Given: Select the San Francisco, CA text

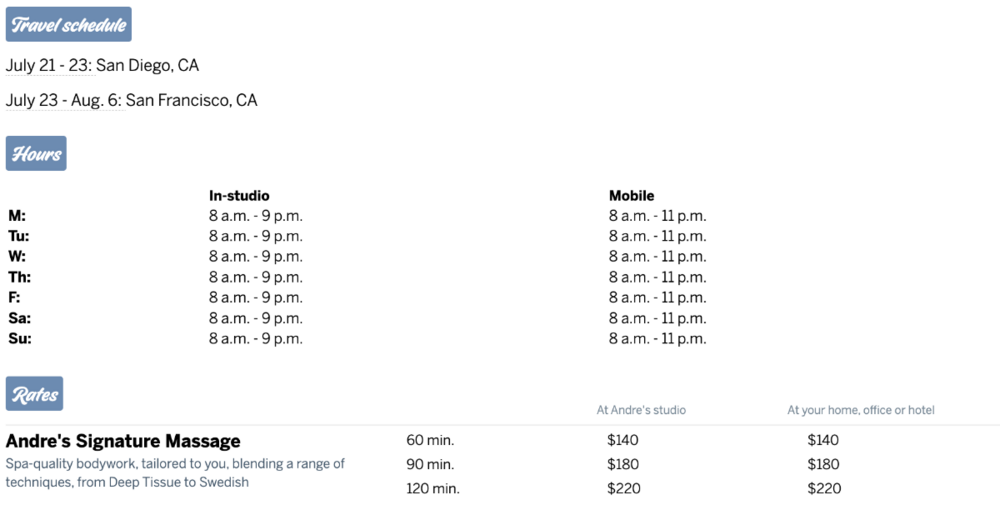Looking at the screenshot, I should pyautogui.click(x=192, y=100).
